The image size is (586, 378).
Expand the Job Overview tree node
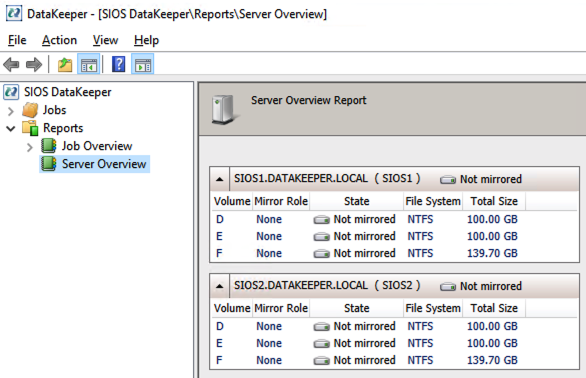(x=30, y=147)
